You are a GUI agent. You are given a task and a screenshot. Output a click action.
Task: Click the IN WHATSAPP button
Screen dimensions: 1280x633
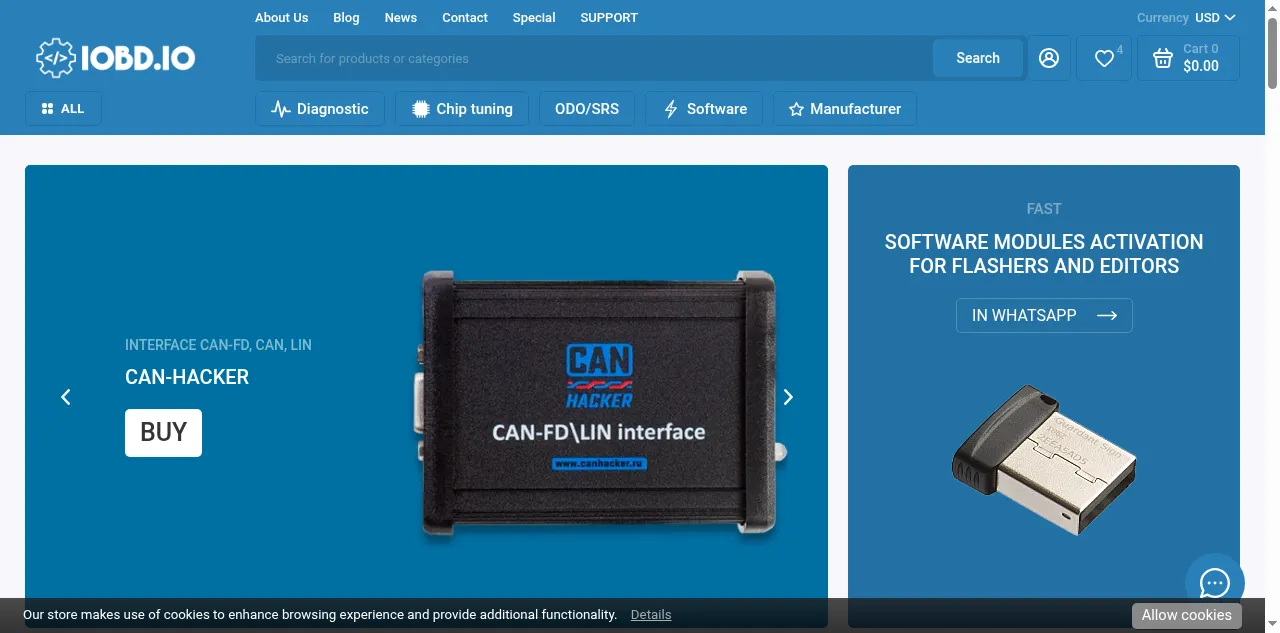click(1044, 315)
